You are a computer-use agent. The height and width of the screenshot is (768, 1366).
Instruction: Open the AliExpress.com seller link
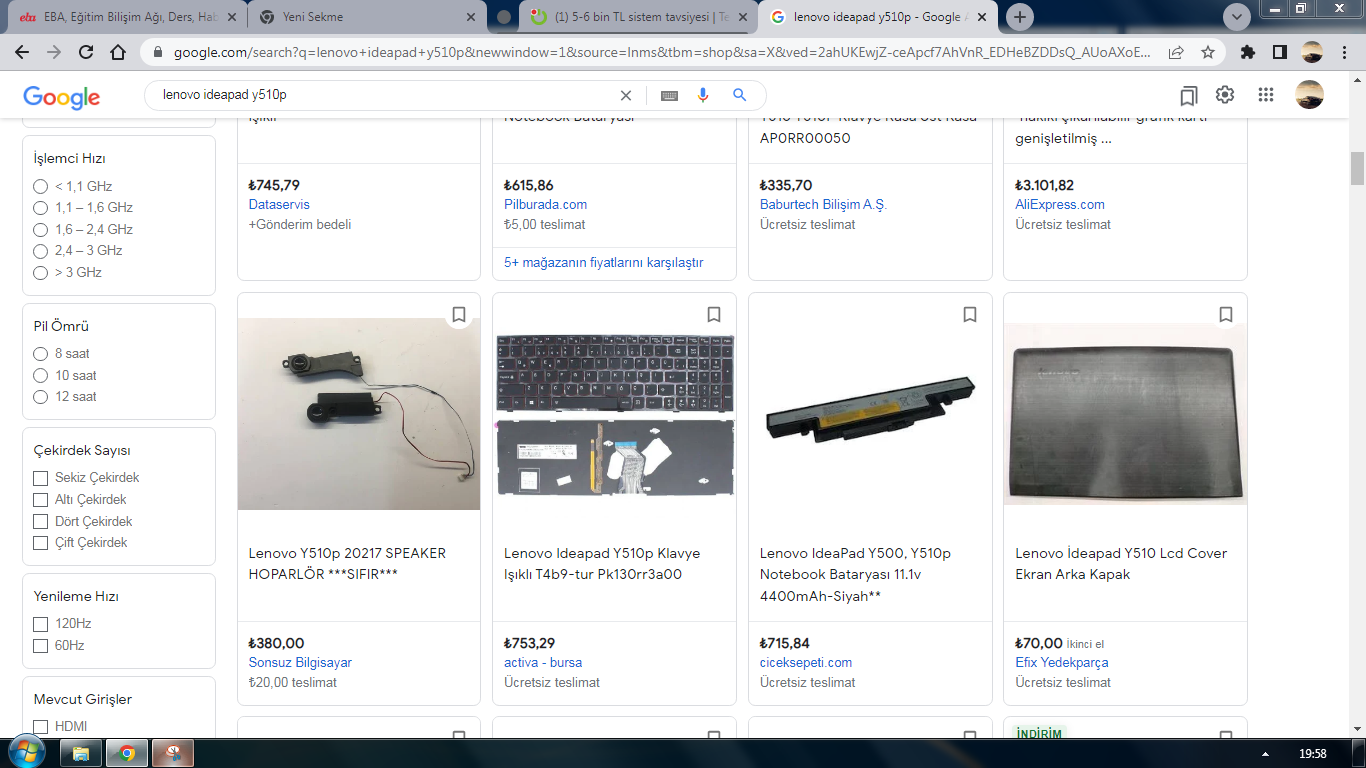(1060, 205)
